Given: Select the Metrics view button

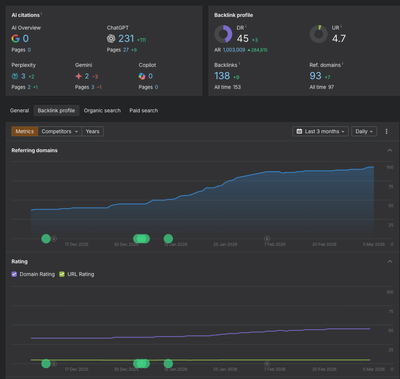Looking at the screenshot, I should click(25, 131).
